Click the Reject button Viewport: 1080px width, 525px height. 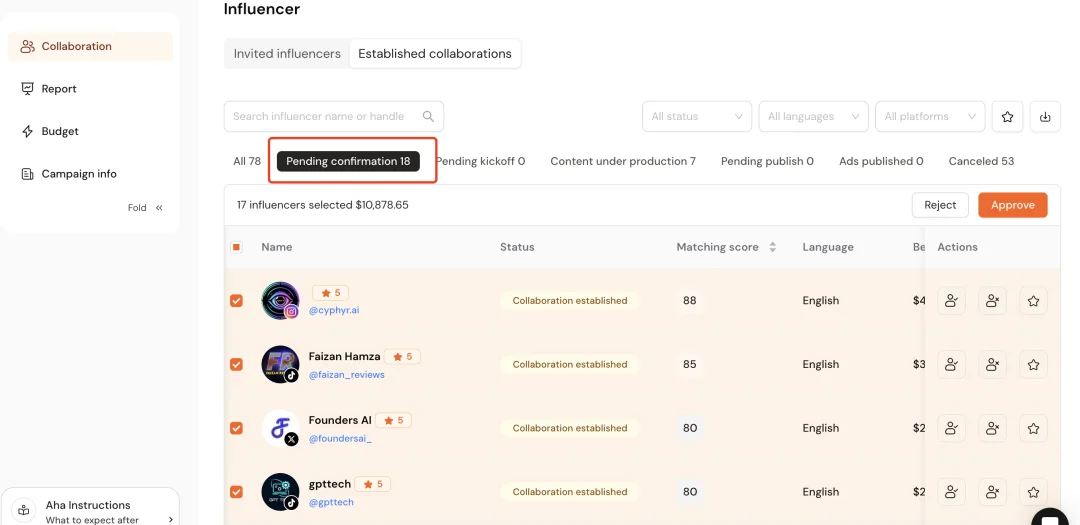point(940,205)
